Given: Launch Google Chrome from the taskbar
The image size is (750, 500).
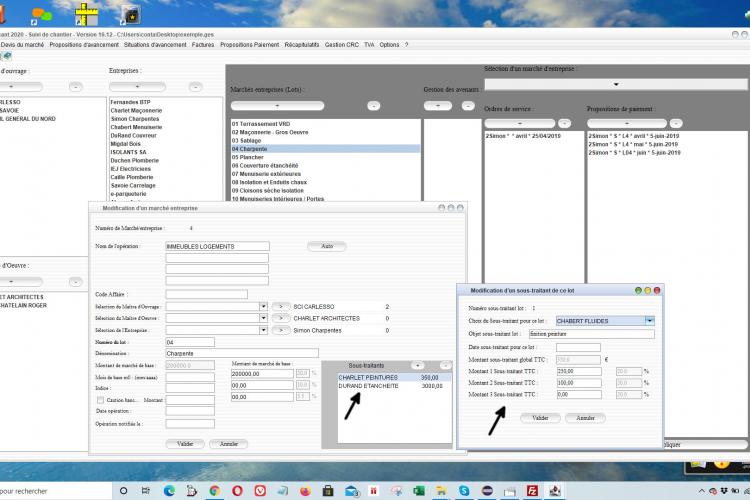Looking at the screenshot, I should pos(214,491).
